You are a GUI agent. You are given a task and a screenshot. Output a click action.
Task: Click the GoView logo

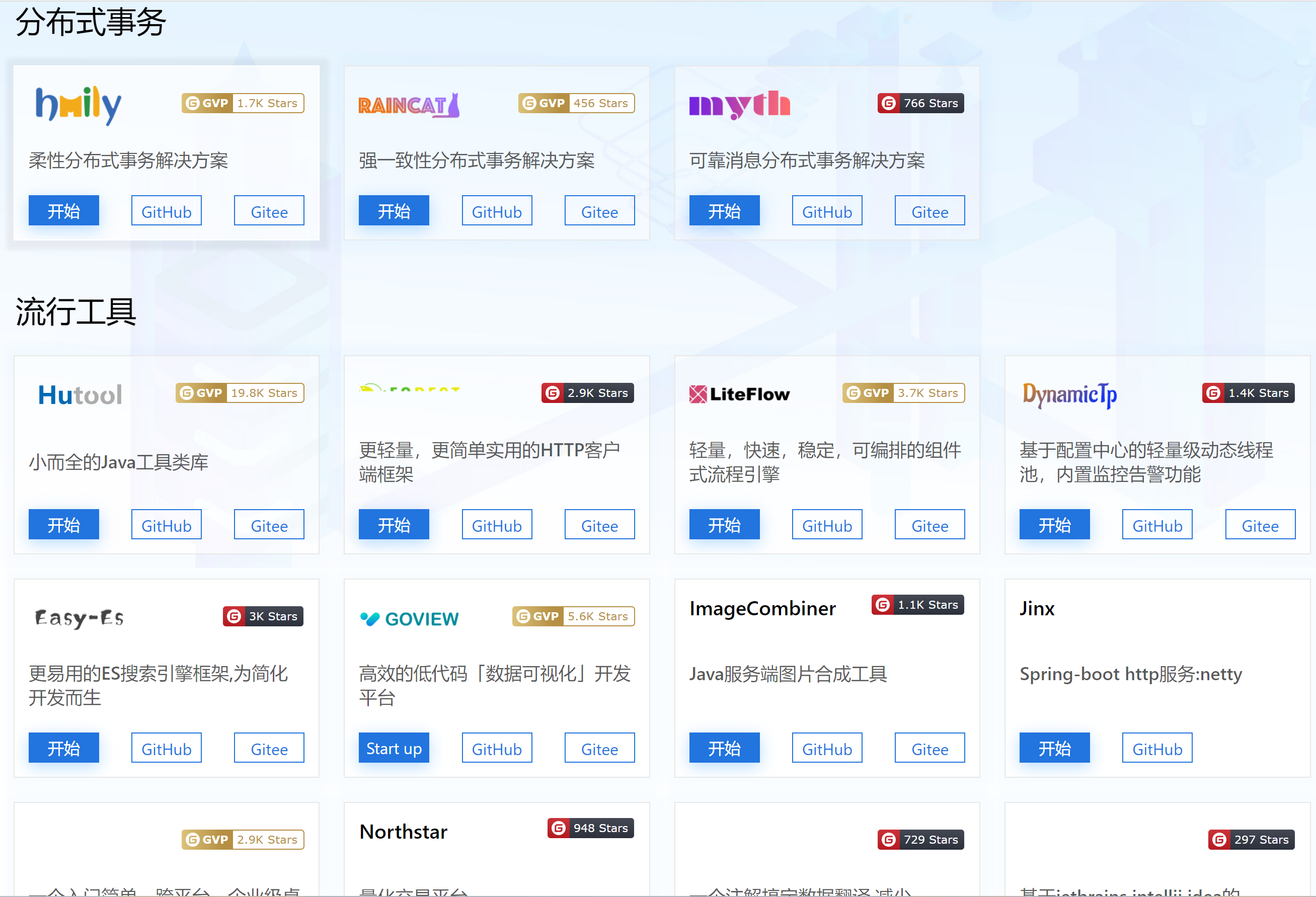pyautogui.click(x=409, y=619)
